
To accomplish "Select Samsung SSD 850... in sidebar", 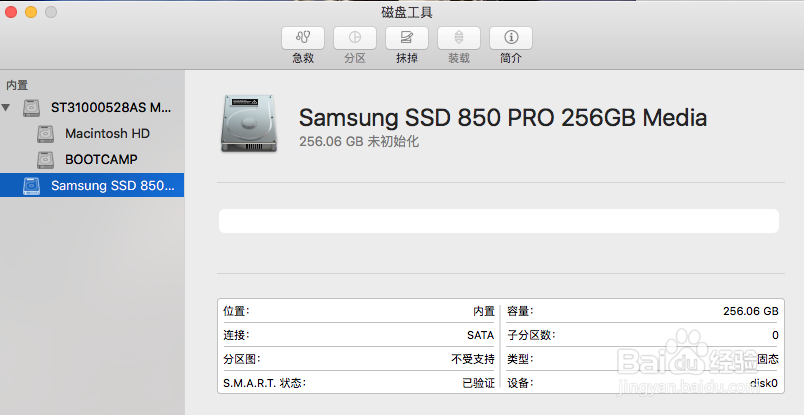I will (x=92, y=185).
